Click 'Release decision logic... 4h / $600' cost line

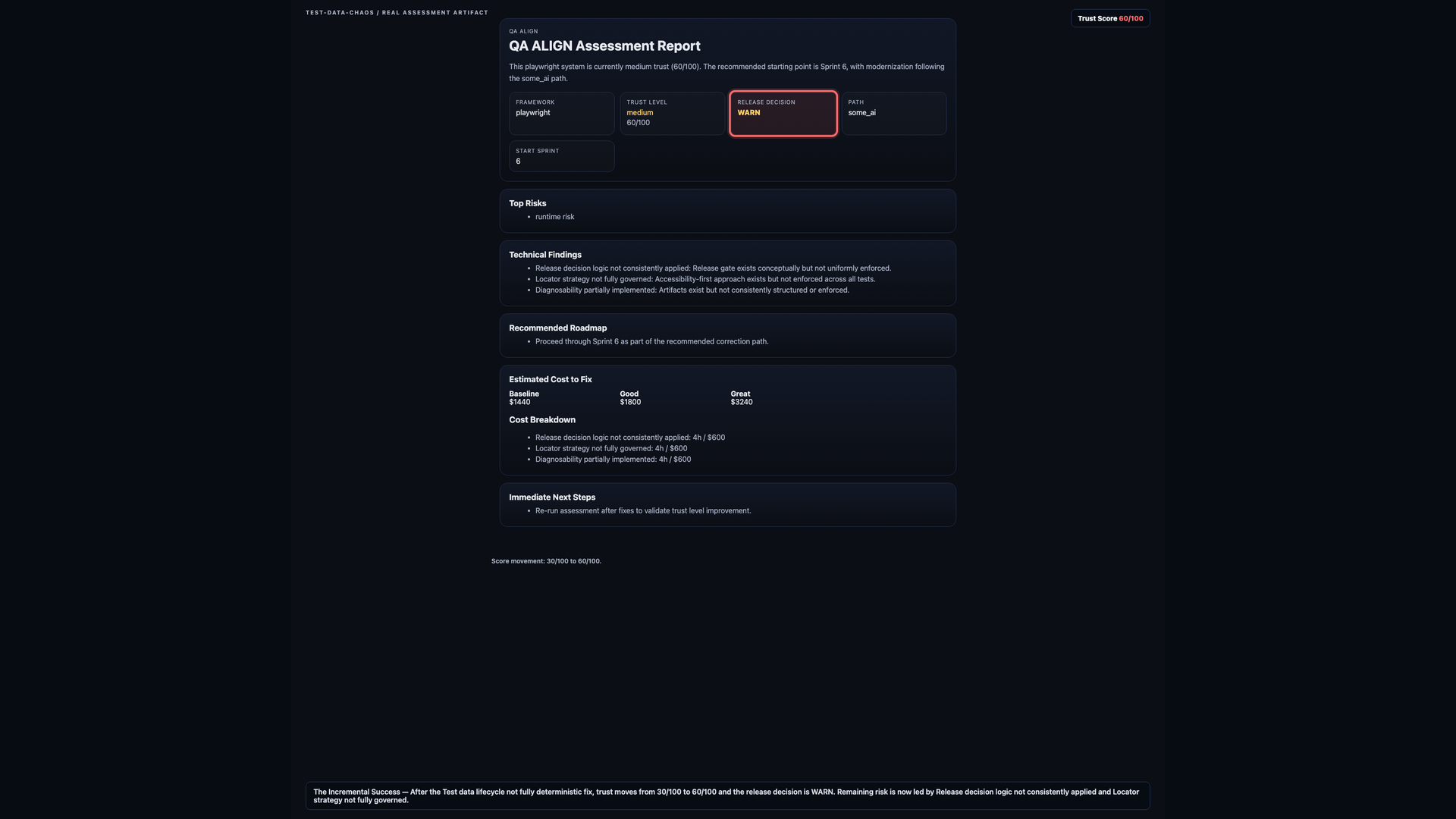coord(630,438)
